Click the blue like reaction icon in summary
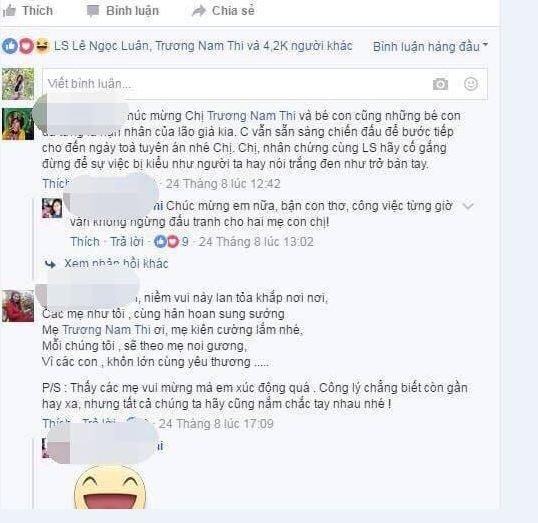The height and width of the screenshot is (523, 538). [x=10, y=46]
